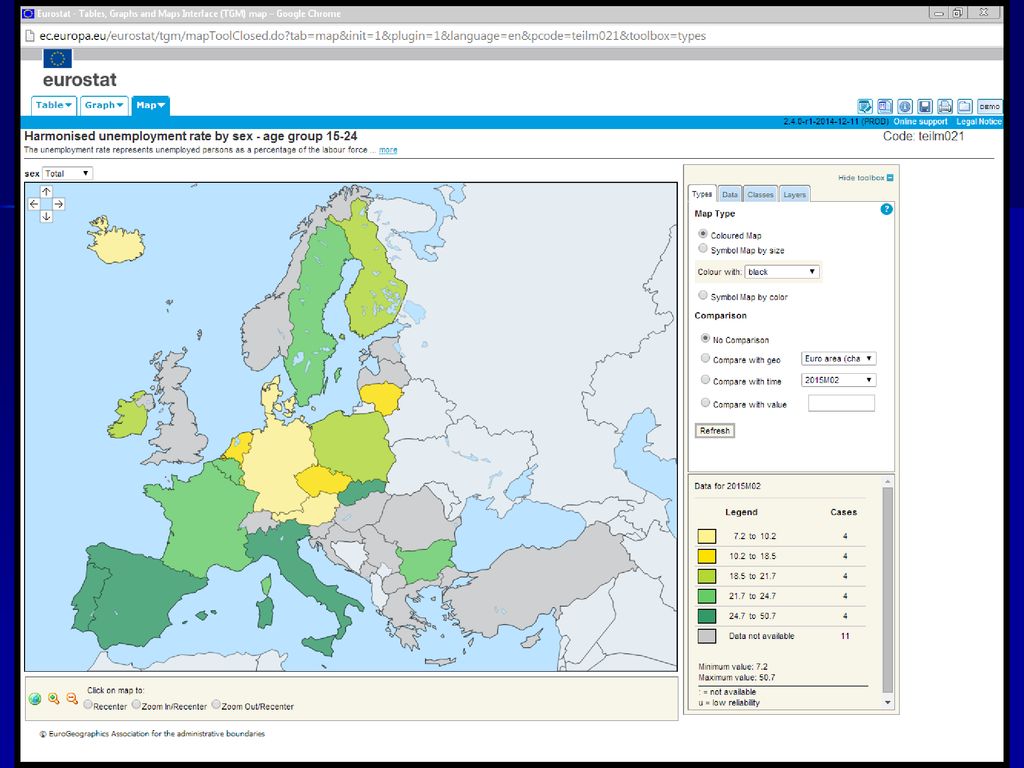Click the 'more' description link
Screen dimensions: 1024x768
click(x=388, y=150)
